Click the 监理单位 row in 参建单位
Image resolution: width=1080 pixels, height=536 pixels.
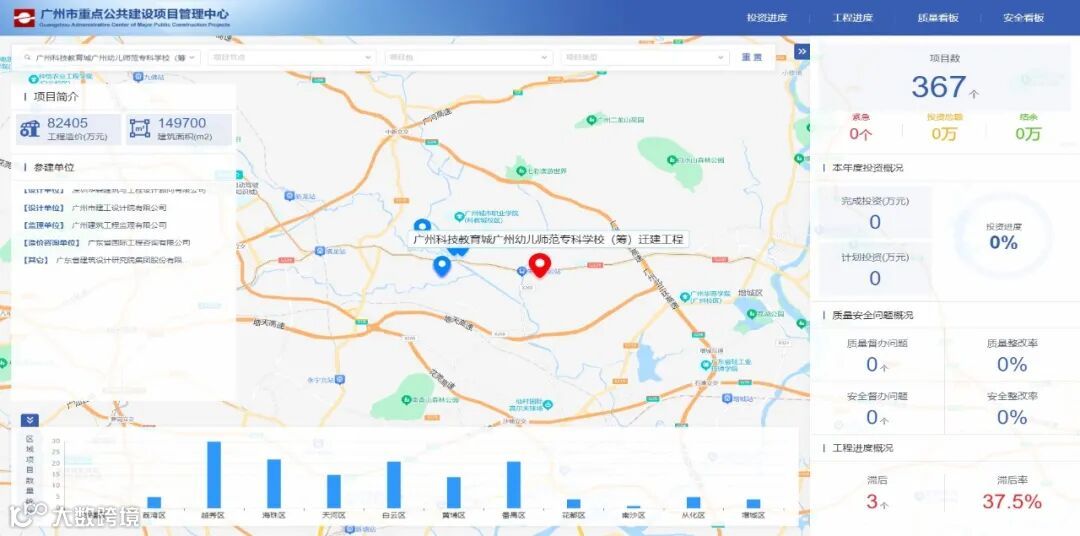tap(96, 225)
